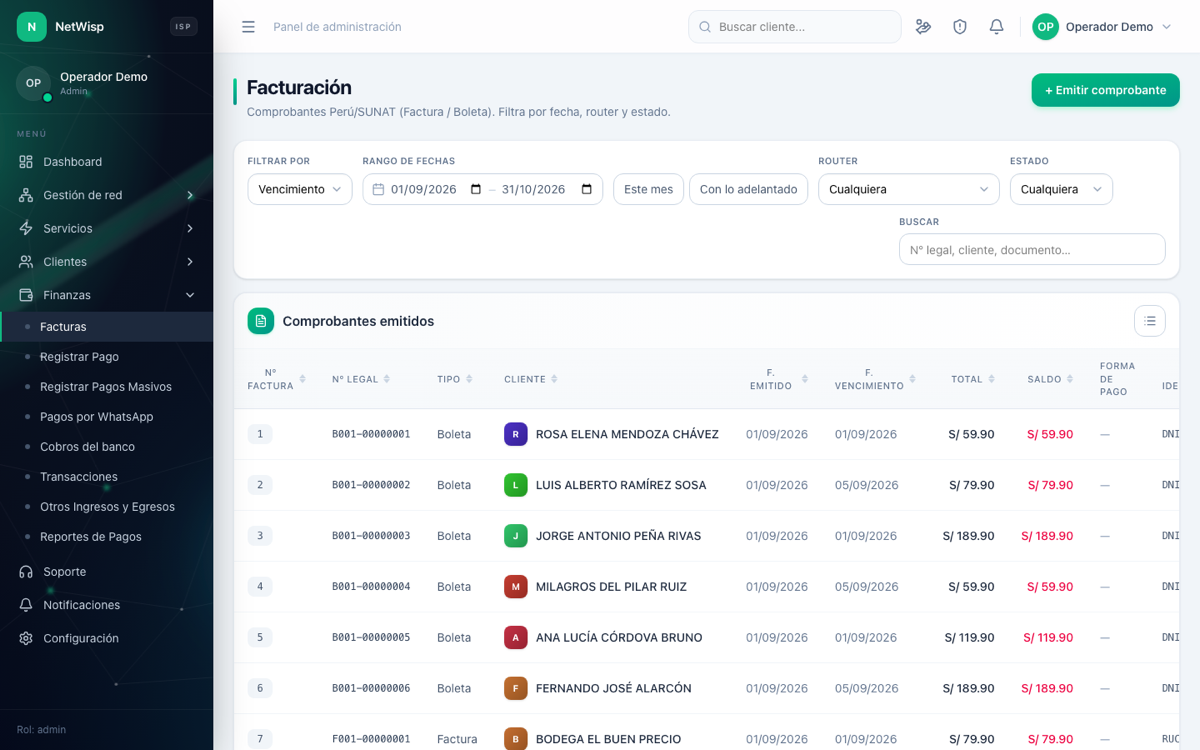
Task: Open Cobros del banco
Action: tap(106, 447)
